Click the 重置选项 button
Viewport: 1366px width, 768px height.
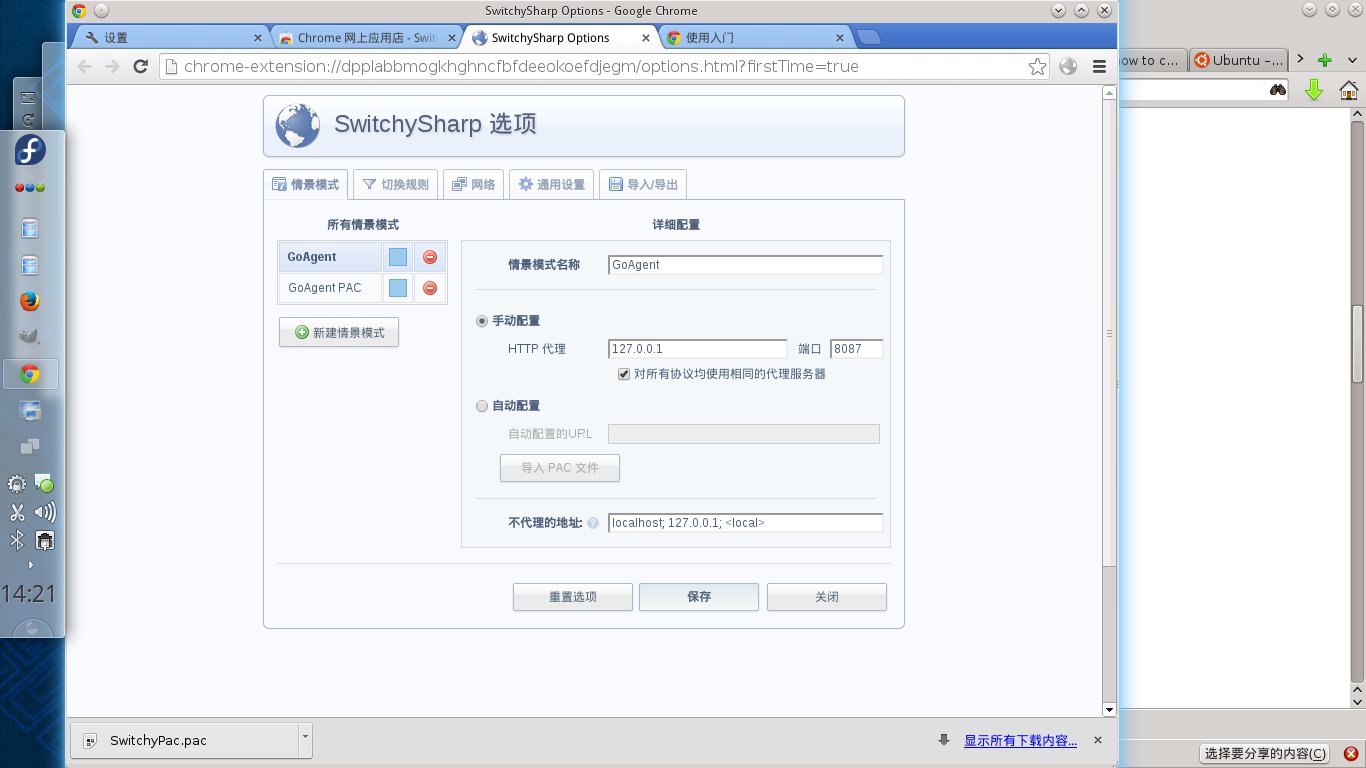pos(573,597)
